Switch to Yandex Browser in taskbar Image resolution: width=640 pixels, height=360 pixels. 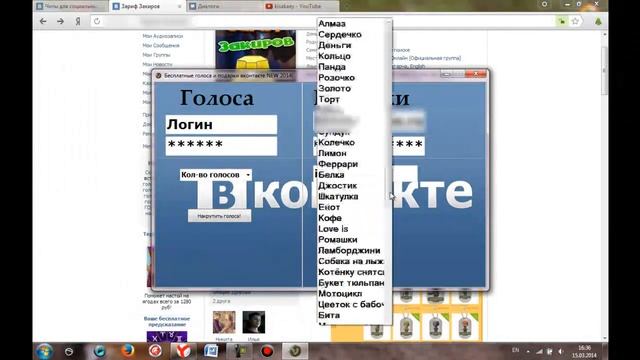pos(183,351)
